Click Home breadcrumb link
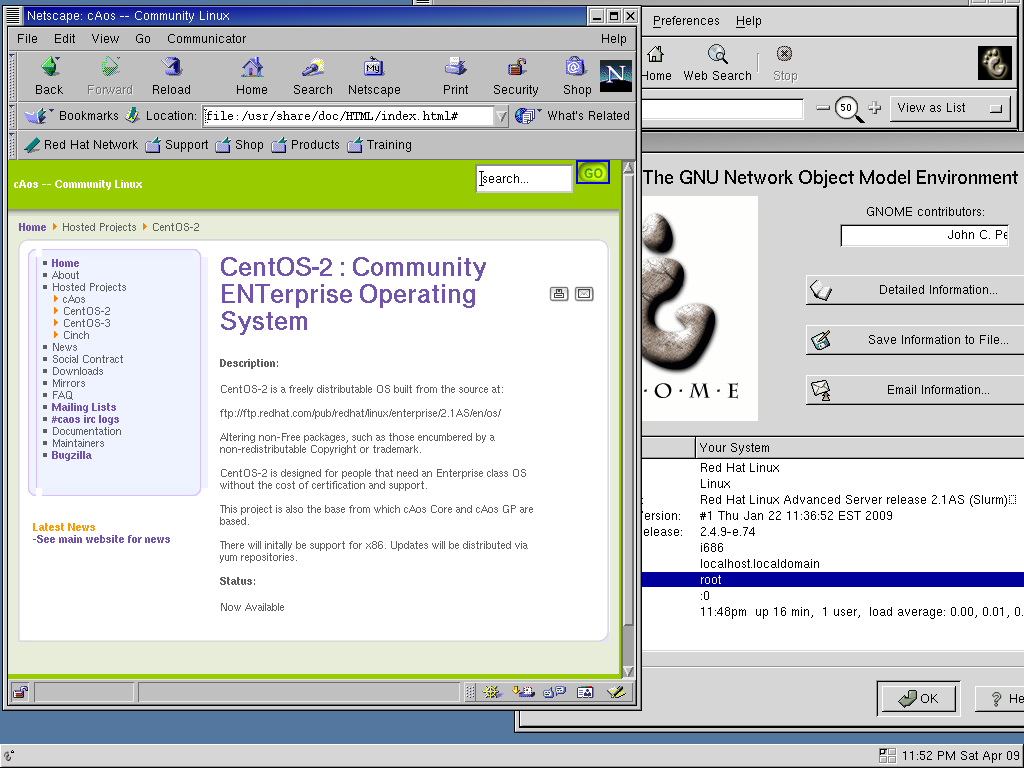Viewport: 1024px width, 768px height. tap(32, 227)
